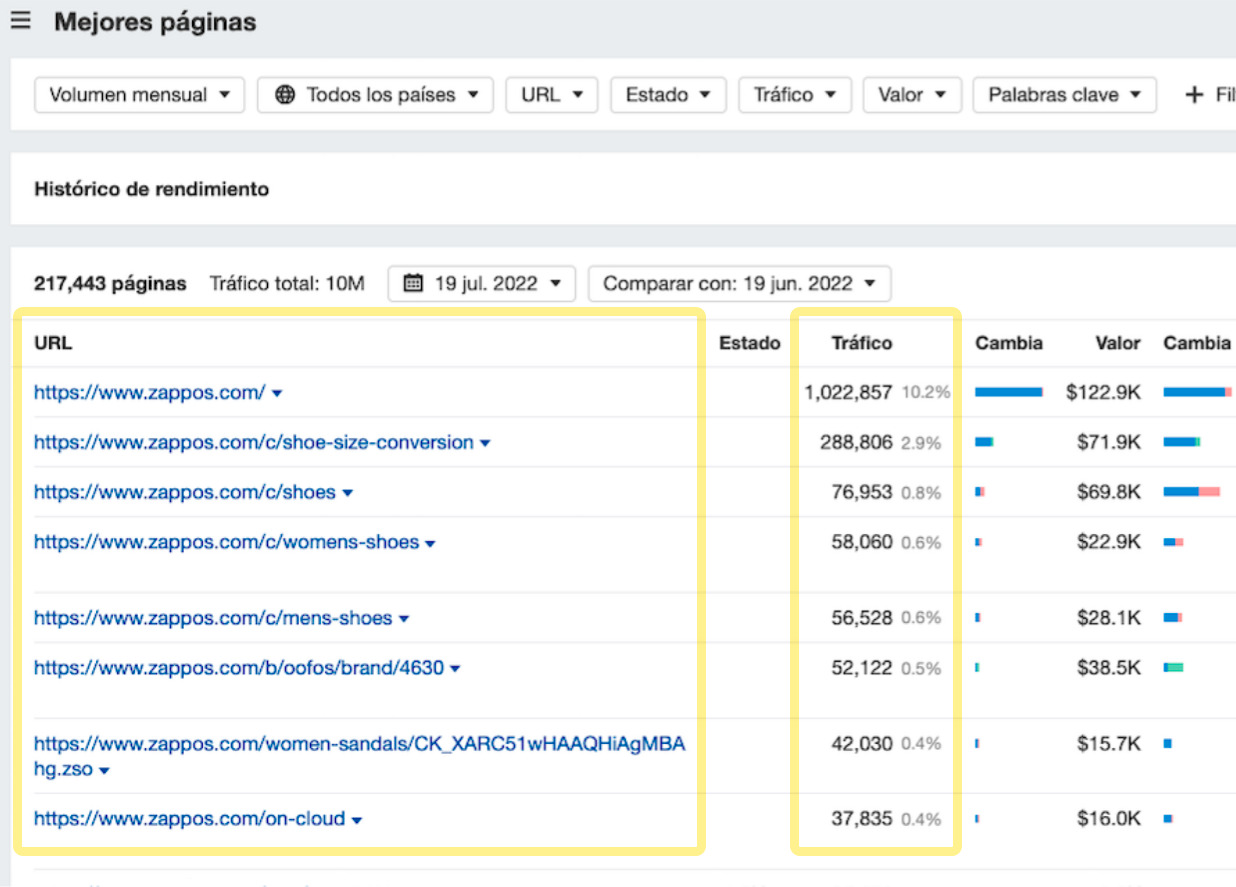Open the Estado filter dropdown
Image resolution: width=1236 pixels, height=887 pixels.
click(668, 95)
